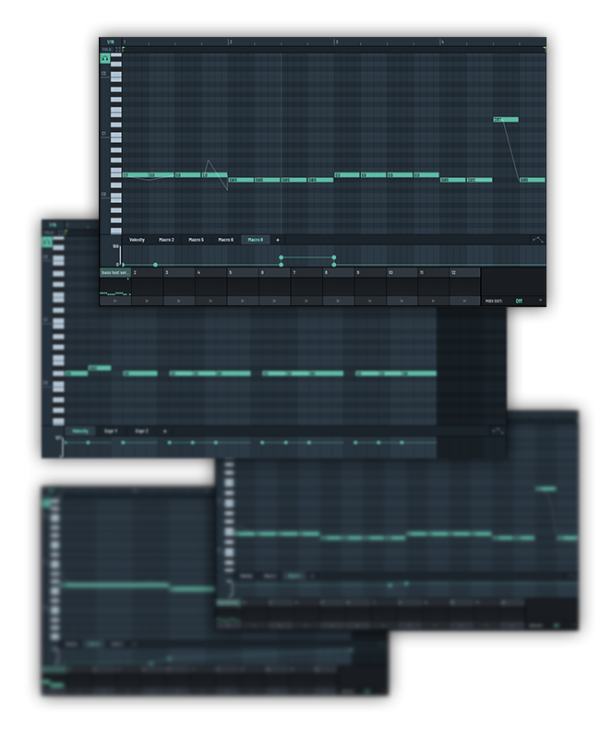Click the curve shape icon right of tabs

point(538,240)
